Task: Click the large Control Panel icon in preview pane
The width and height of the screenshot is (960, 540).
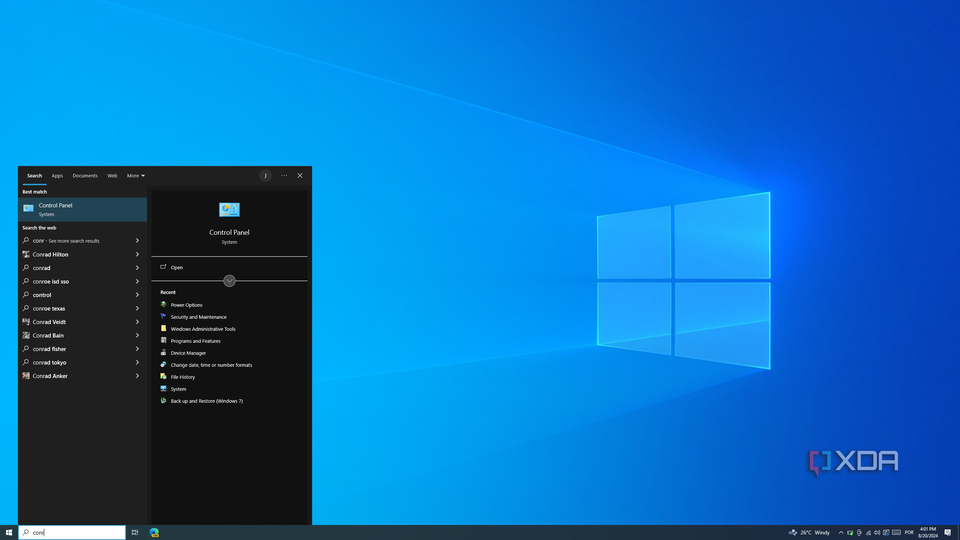Action: point(229,209)
